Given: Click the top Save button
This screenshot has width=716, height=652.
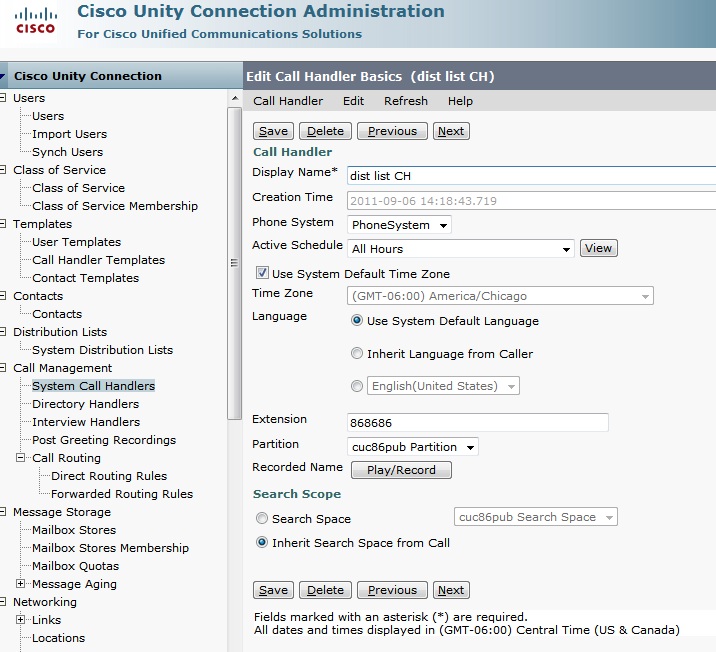Looking at the screenshot, I should [274, 131].
